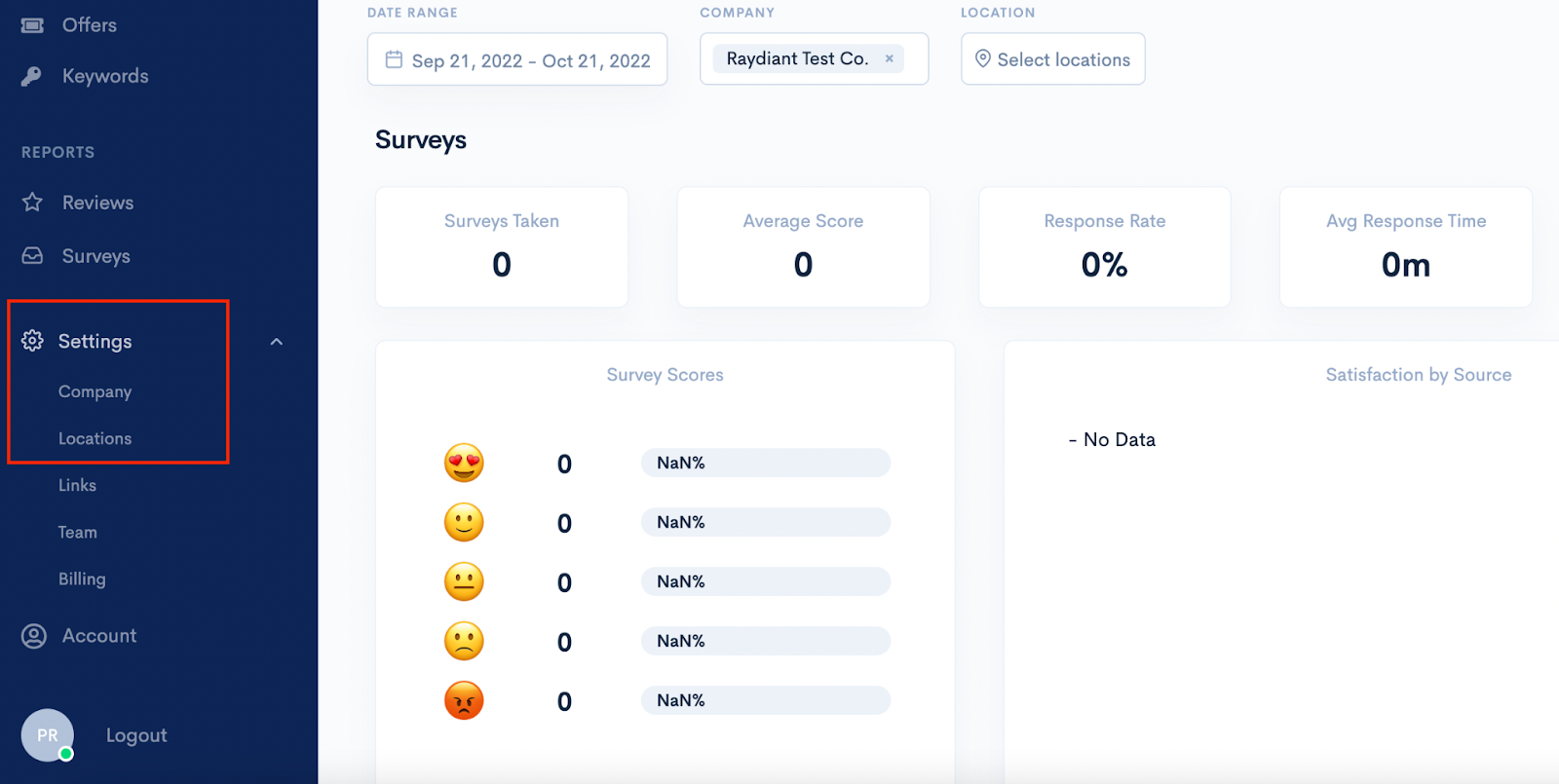Click the heart-eyes emoji score bar

(765, 463)
